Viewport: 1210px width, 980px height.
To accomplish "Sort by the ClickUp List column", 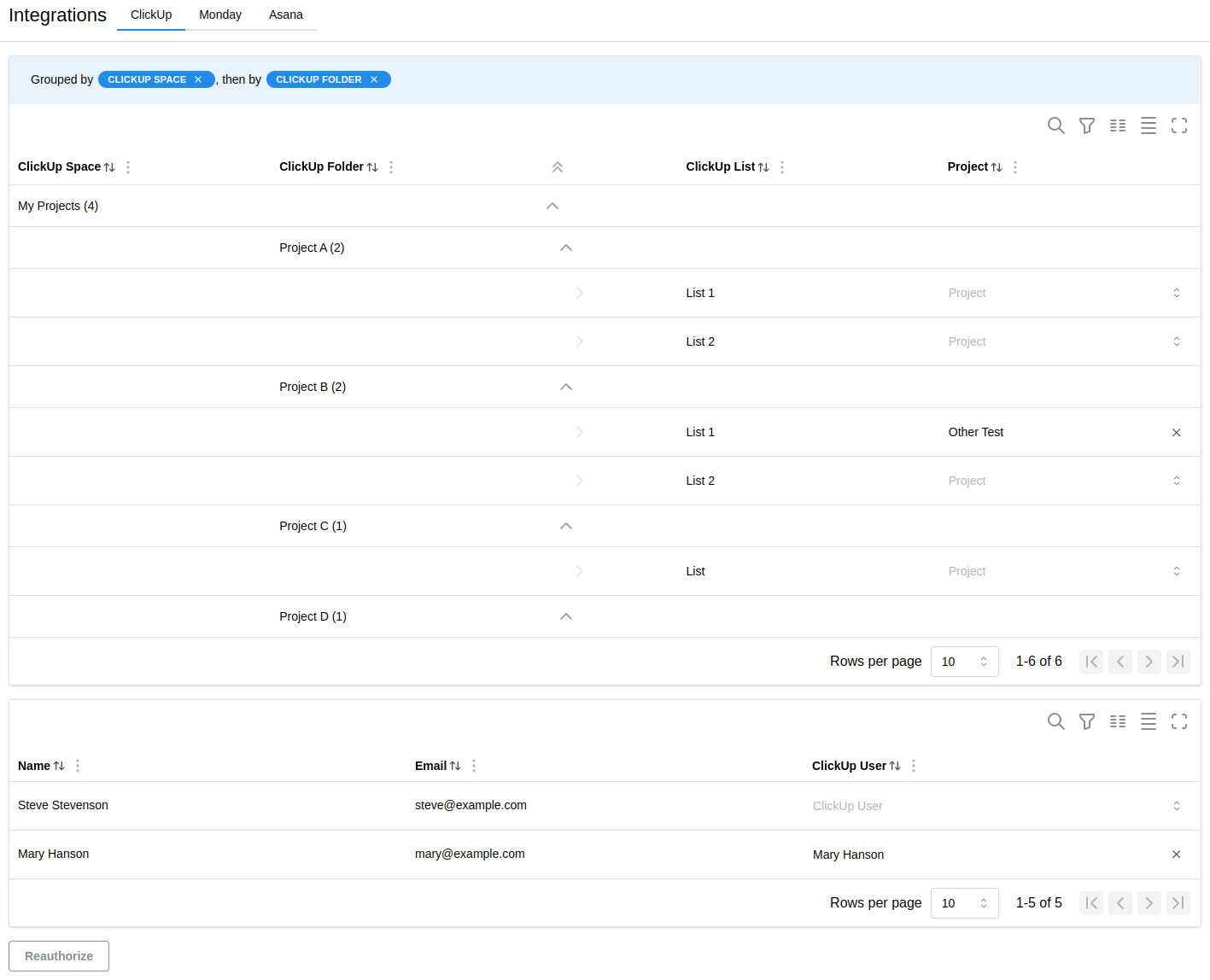I will point(763,167).
